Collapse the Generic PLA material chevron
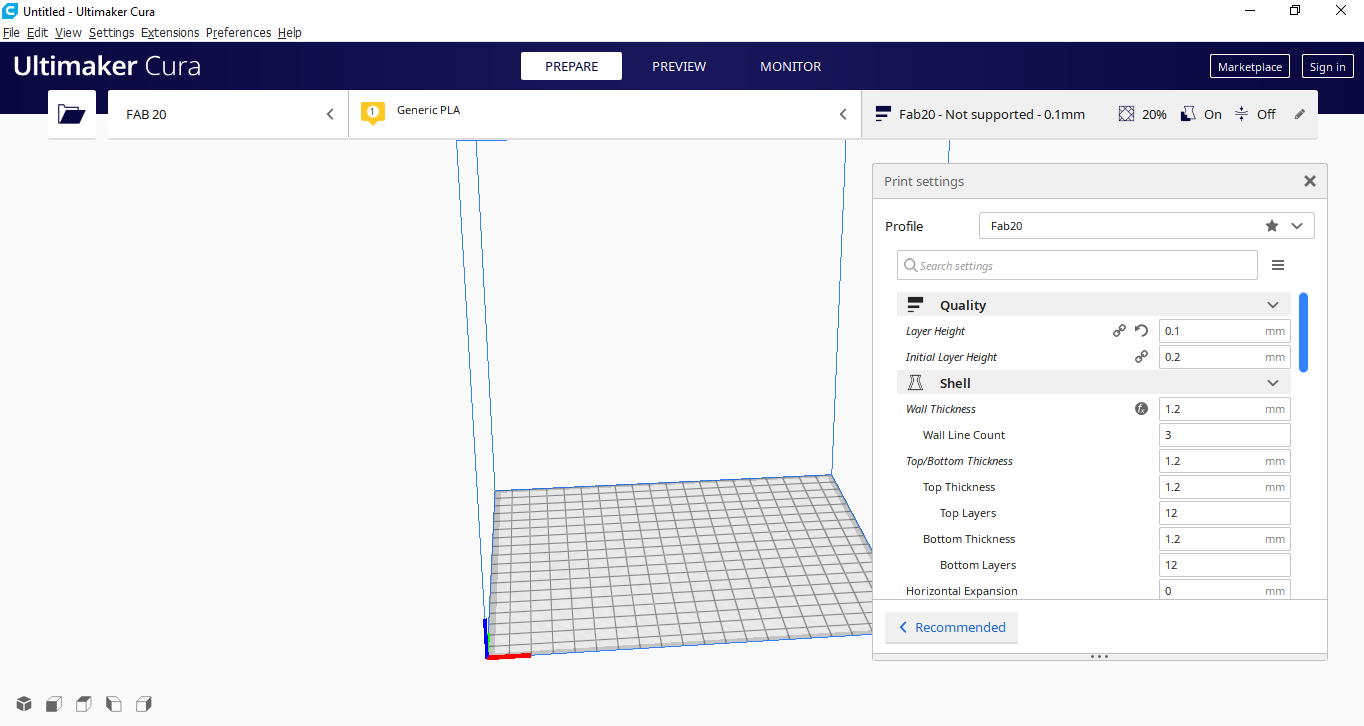This screenshot has height=726, width=1364. (843, 114)
